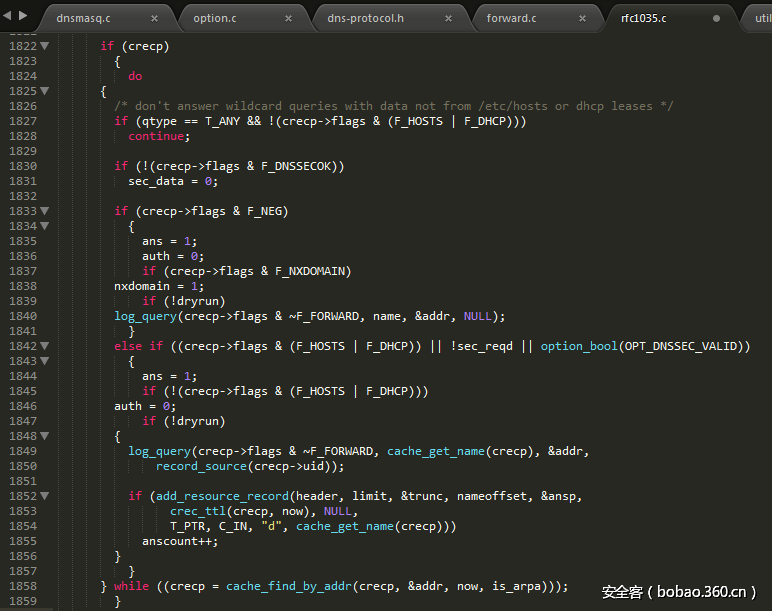The height and width of the screenshot is (611, 772).
Task: Collapse the F_NEG if block at line 1833
Action: (44, 211)
